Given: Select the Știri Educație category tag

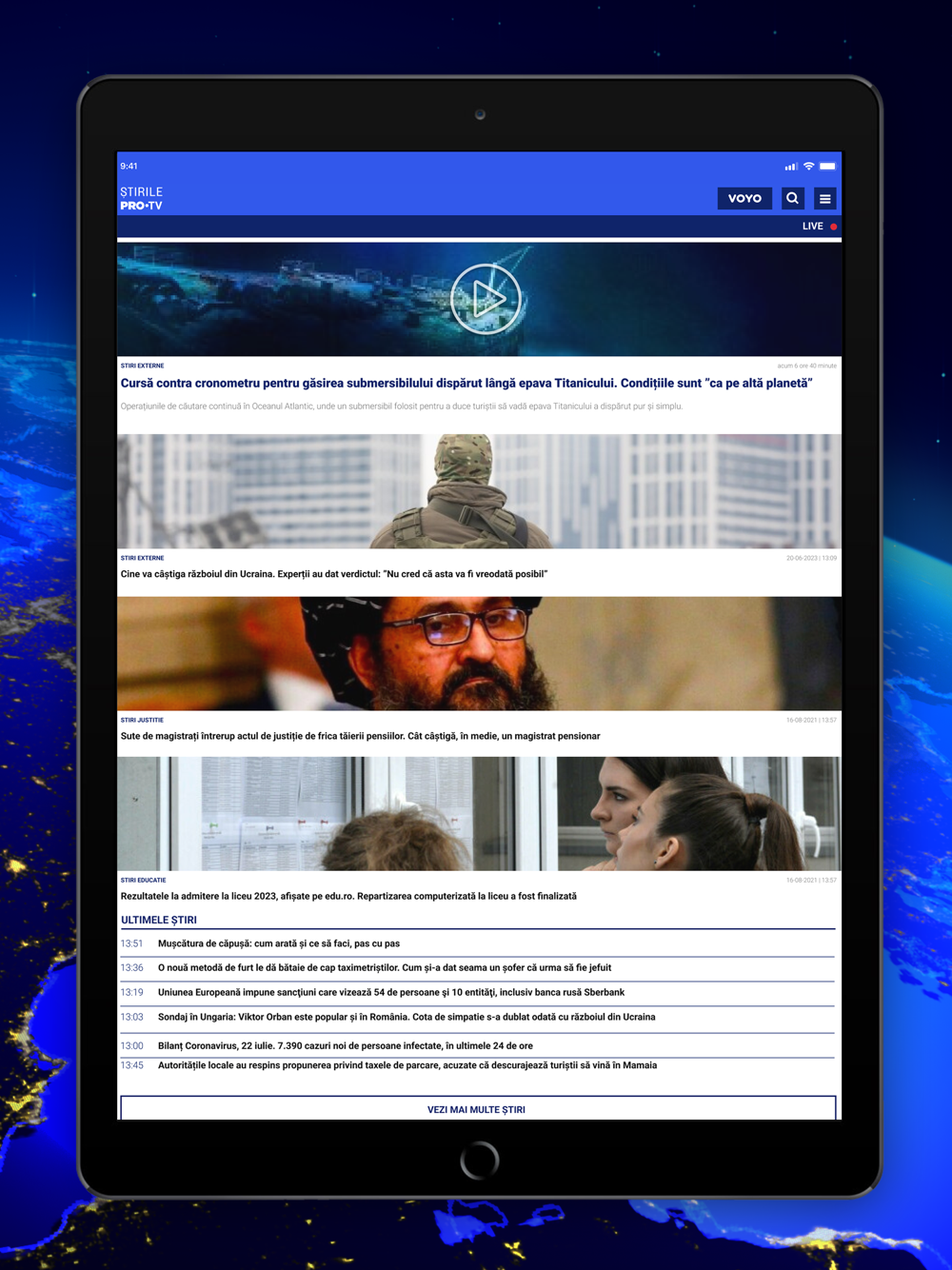Looking at the screenshot, I should 143,880.
